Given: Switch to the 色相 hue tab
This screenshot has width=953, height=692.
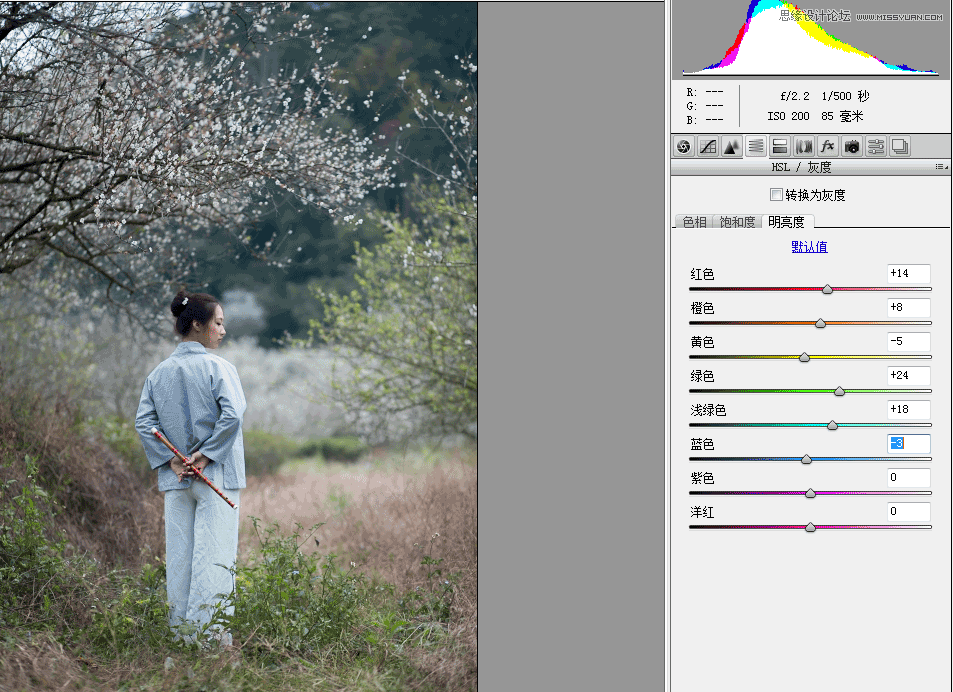Looking at the screenshot, I should 694,221.
